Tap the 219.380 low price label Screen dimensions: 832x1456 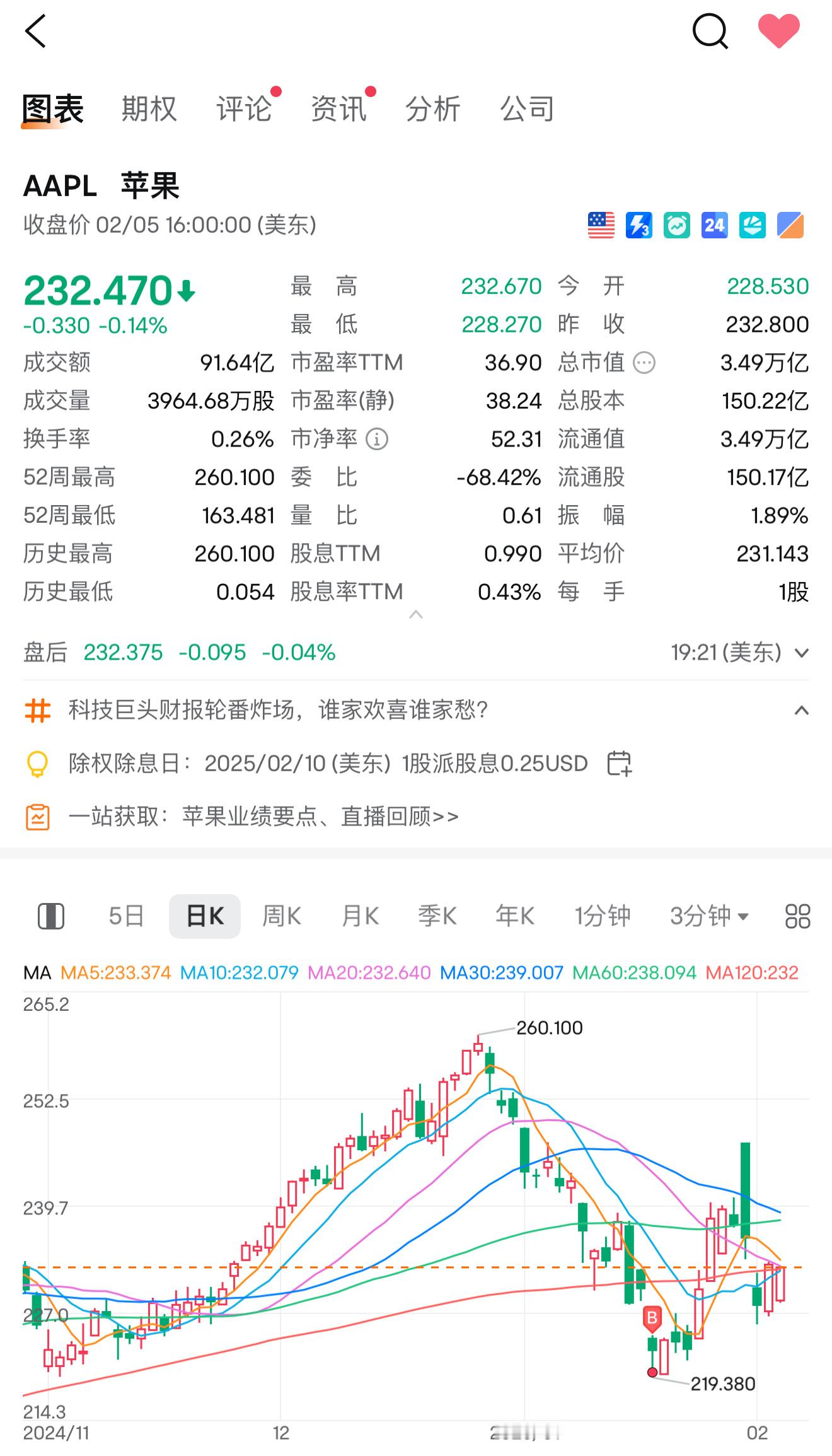(x=723, y=1384)
